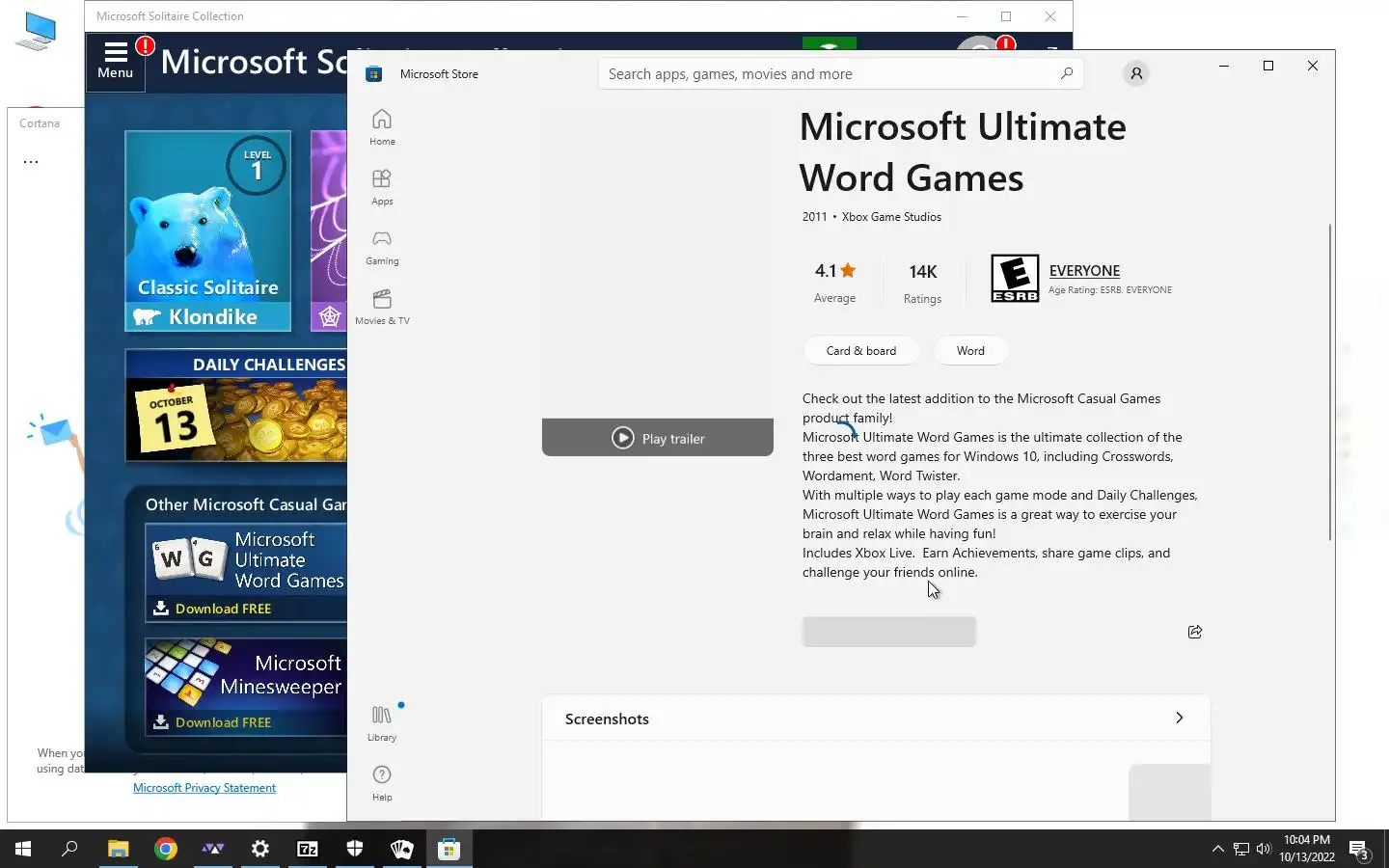Click the ESRB rating logo
This screenshot has height=868, width=1389.
(1015, 279)
